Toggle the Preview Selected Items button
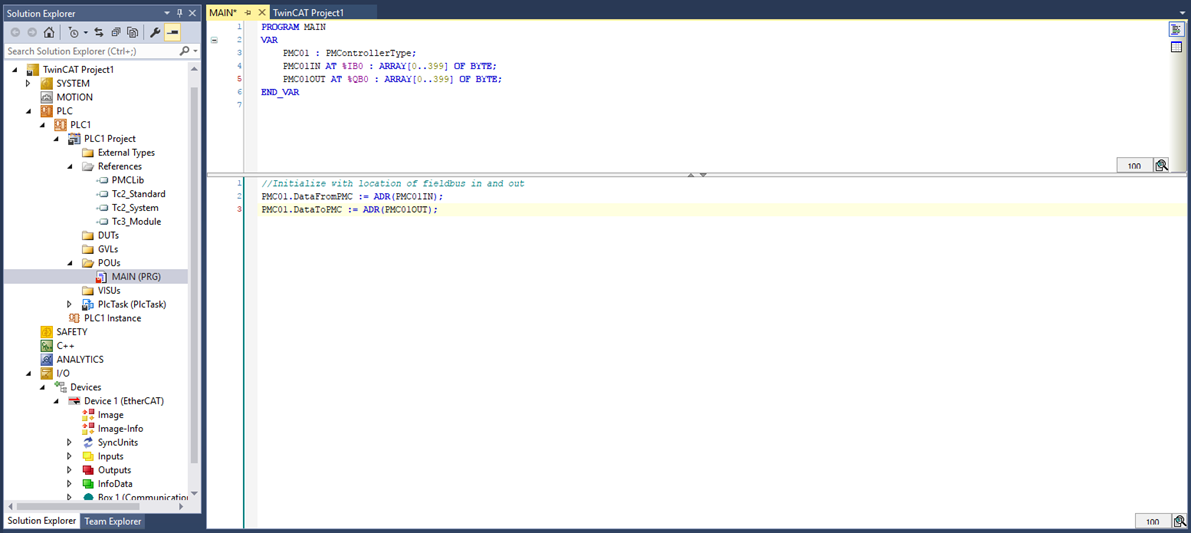 coord(172,32)
